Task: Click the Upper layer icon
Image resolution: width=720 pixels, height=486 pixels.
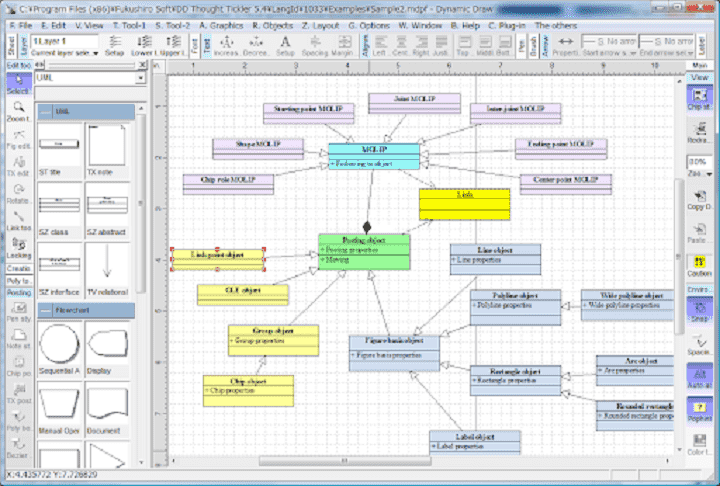Action: [174, 46]
